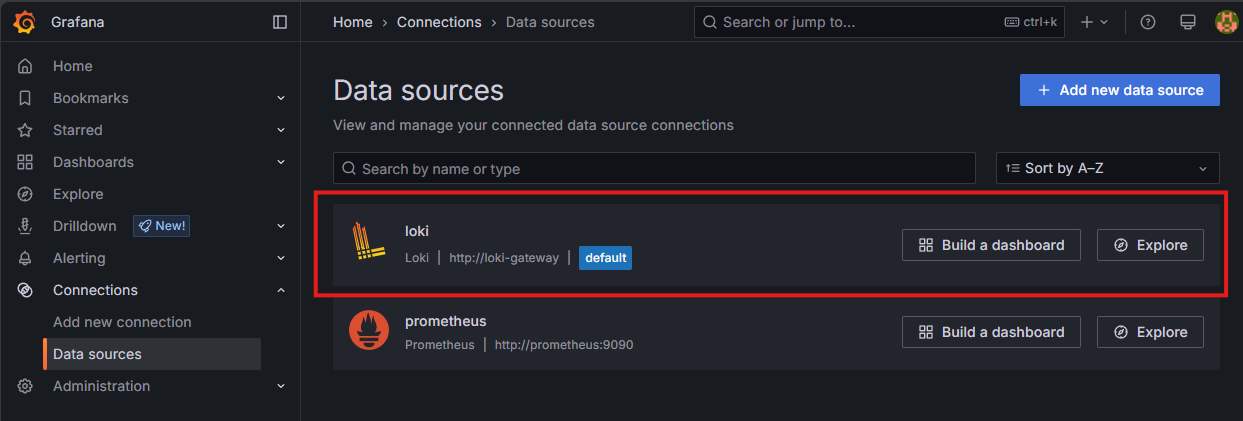The width and height of the screenshot is (1243, 421).
Task: Open the user profile avatar
Action: [1225, 22]
